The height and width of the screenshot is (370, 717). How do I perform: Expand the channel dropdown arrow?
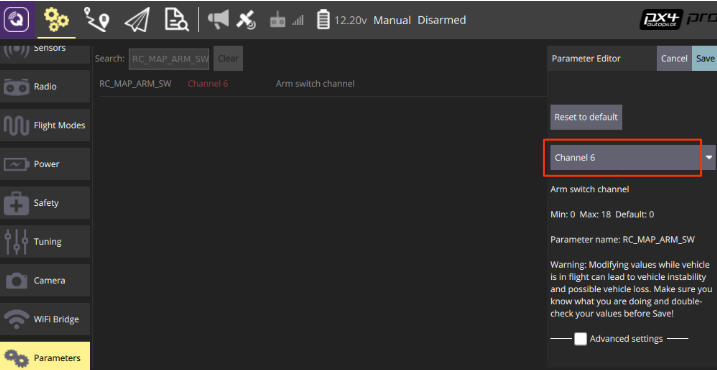tap(709, 157)
